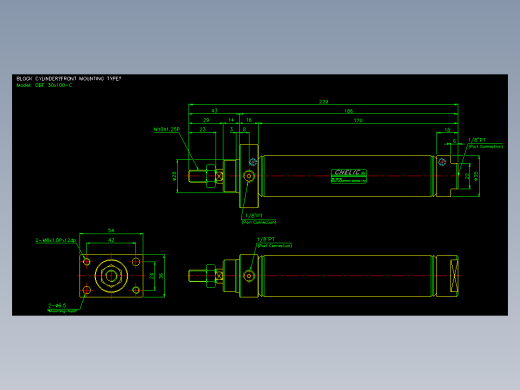The height and width of the screenshot is (390, 520).
Task: Select the green "Model:" line under the title
Action: click(44, 85)
